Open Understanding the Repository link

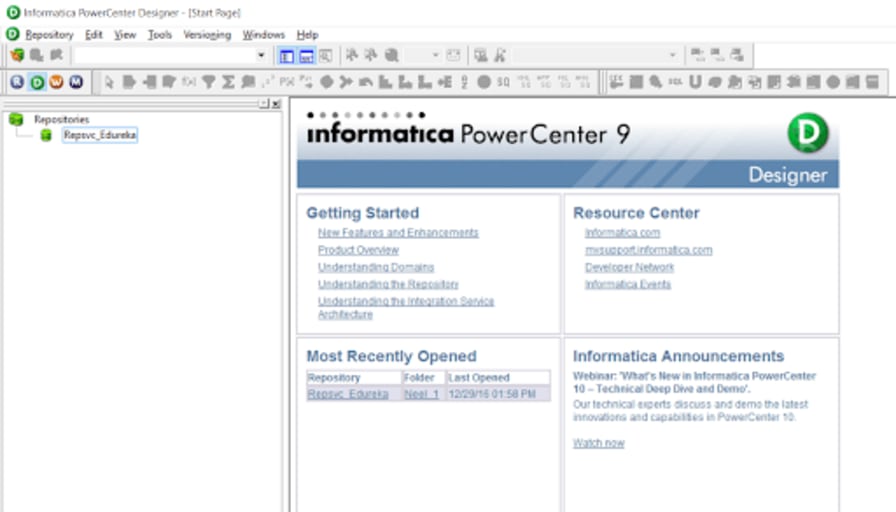pyautogui.click(x=388, y=284)
